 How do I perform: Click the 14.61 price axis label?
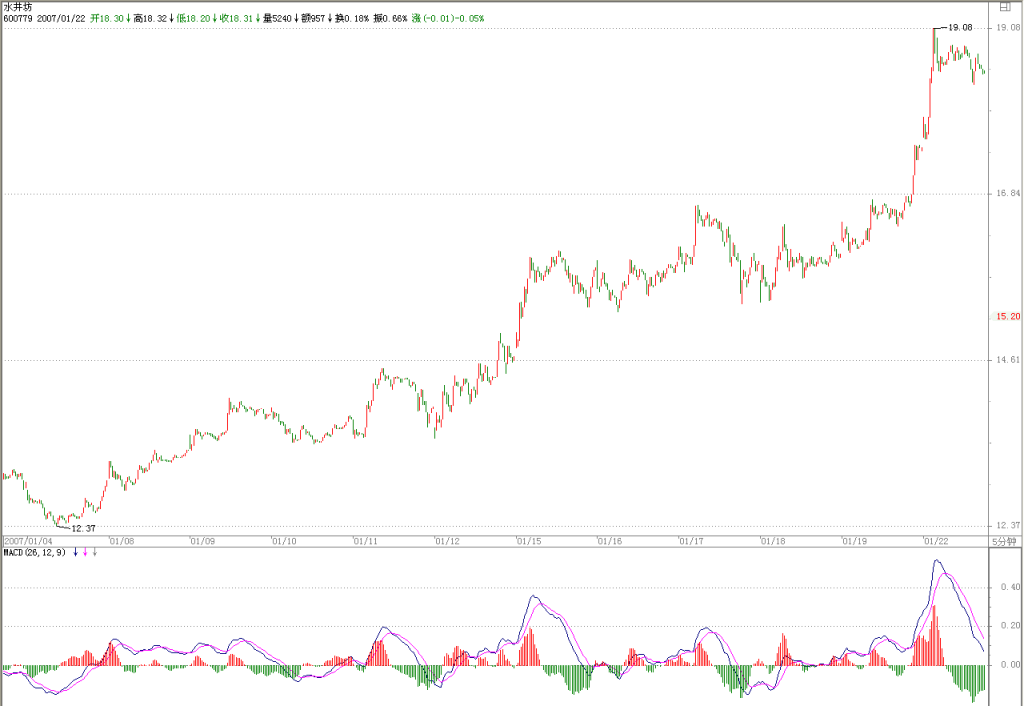pyautogui.click(x=1008, y=359)
